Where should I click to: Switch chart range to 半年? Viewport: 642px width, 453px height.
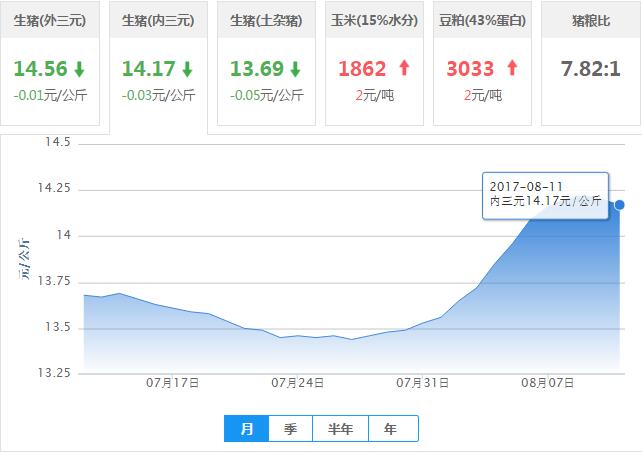(340, 428)
